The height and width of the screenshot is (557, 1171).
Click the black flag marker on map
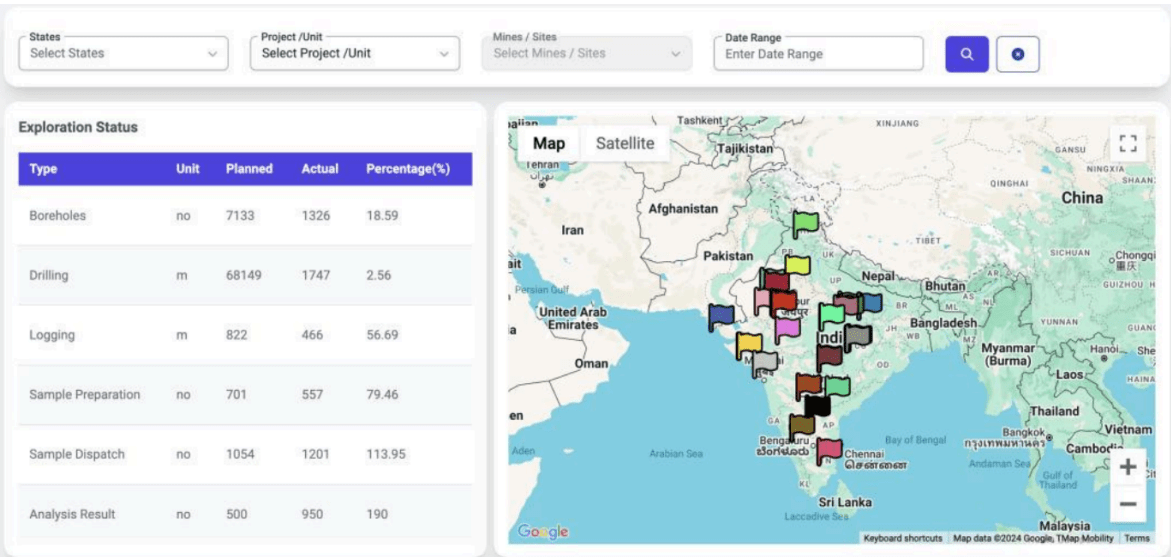pos(817,405)
